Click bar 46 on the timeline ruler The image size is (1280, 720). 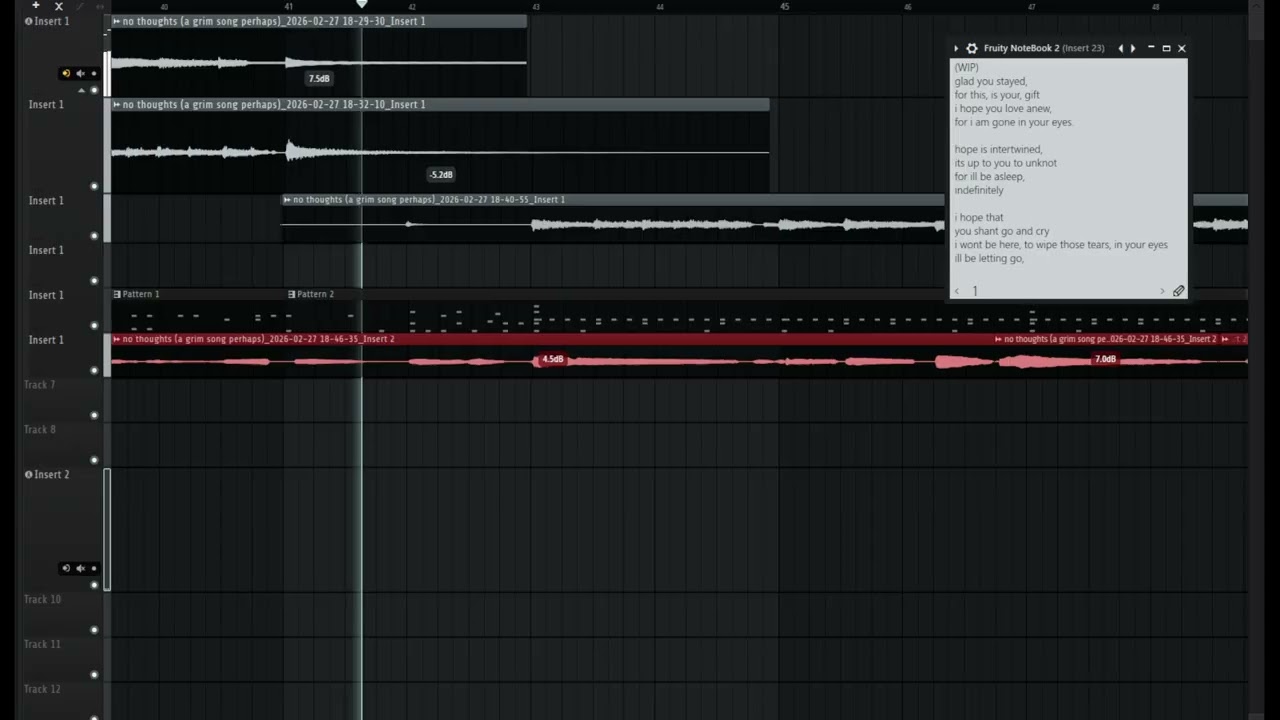(908, 7)
